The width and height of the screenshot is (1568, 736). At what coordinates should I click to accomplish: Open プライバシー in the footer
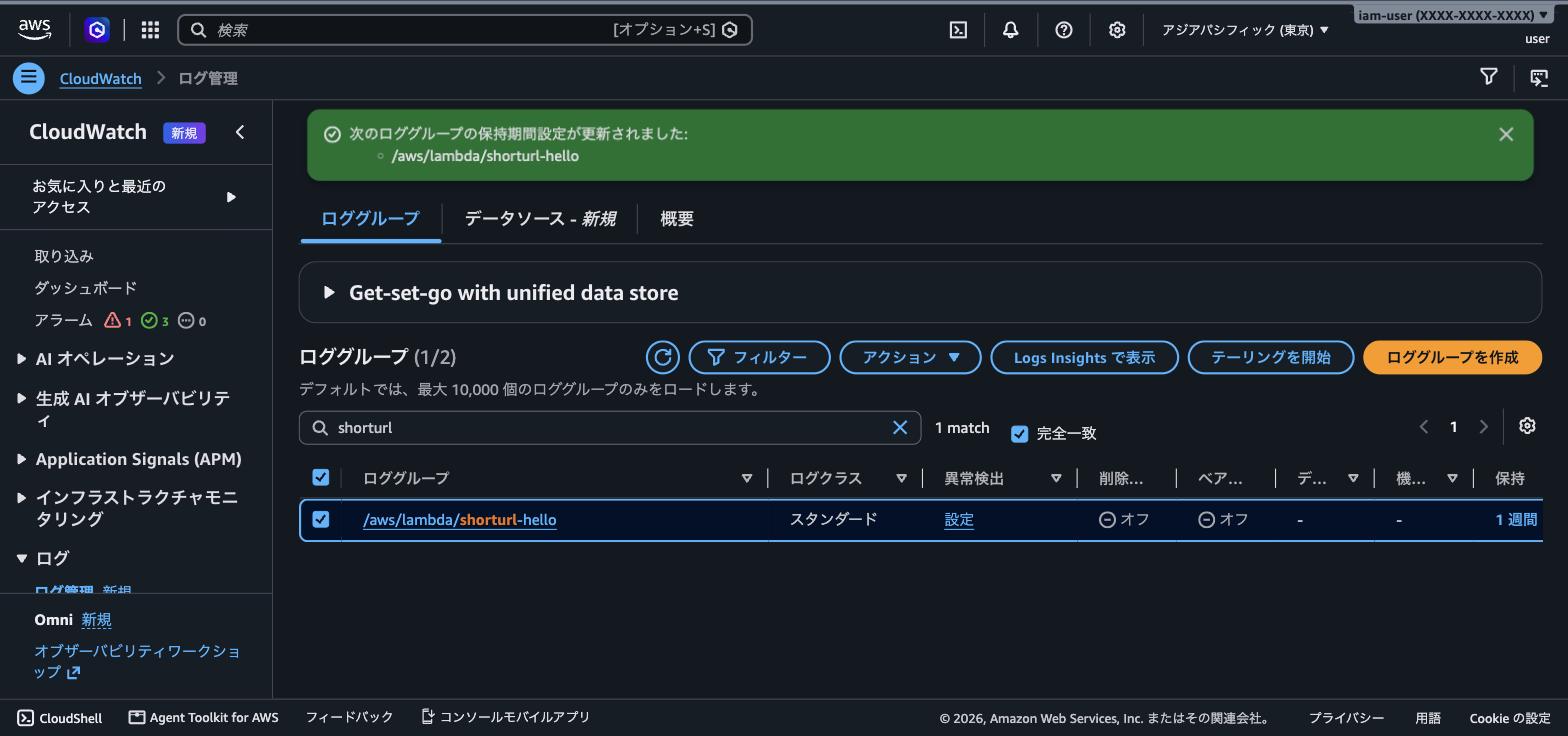[1346, 718]
